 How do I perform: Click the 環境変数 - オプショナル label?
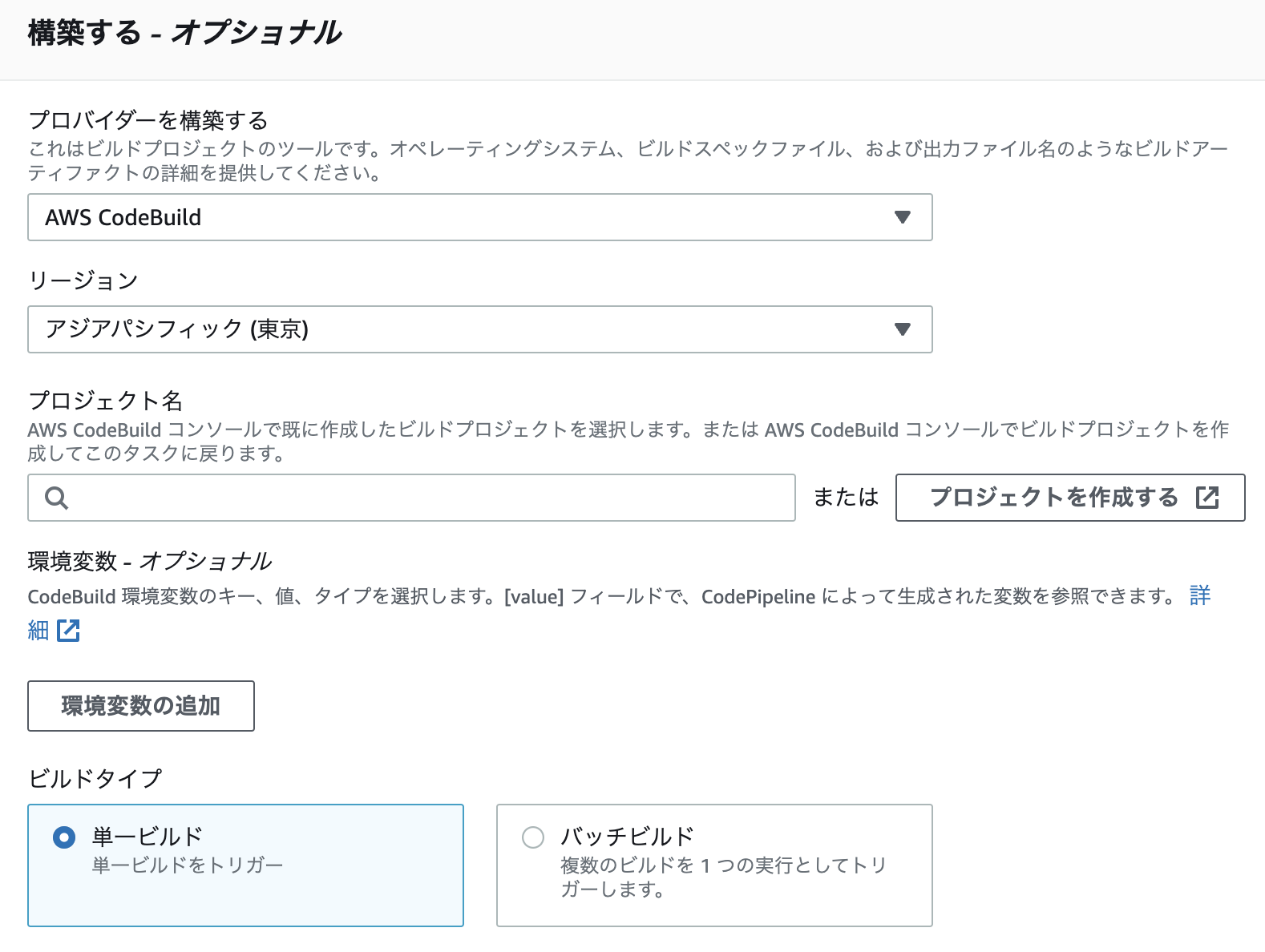coord(150,561)
